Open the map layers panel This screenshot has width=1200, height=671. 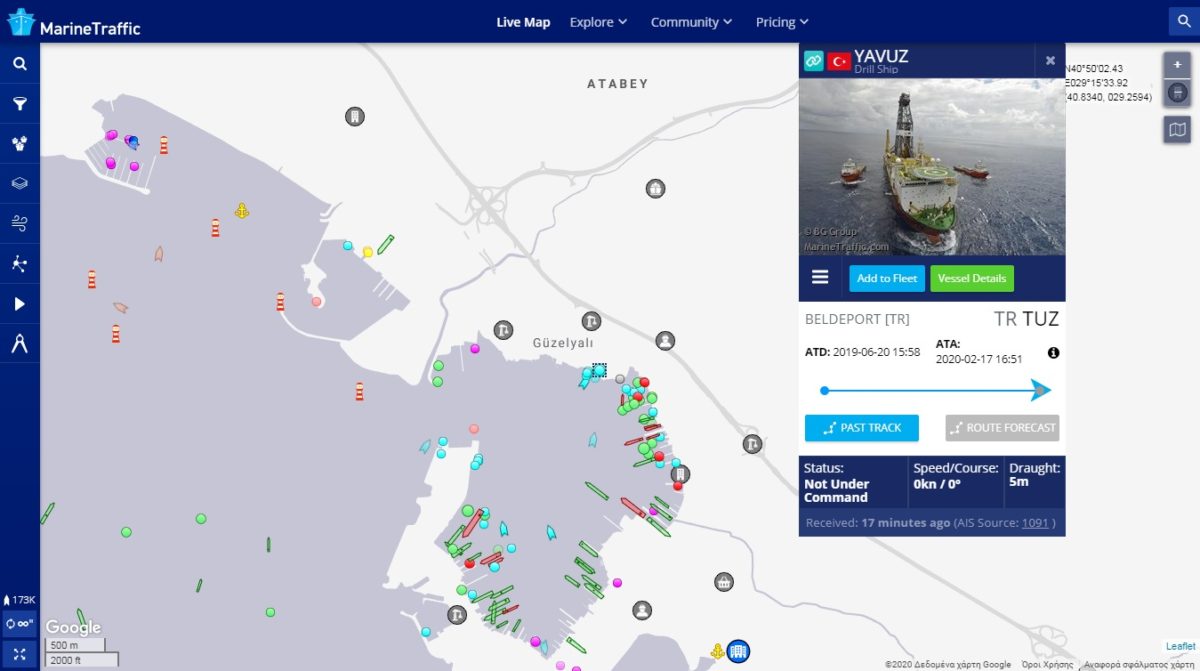pyautogui.click(x=19, y=184)
